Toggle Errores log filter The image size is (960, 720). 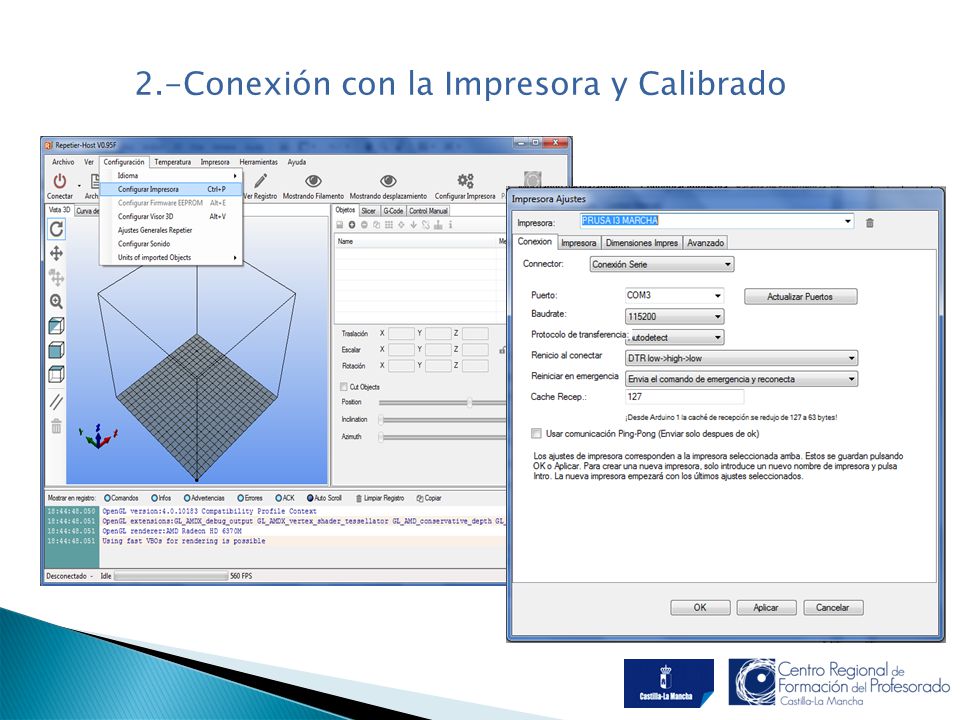coord(241,498)
